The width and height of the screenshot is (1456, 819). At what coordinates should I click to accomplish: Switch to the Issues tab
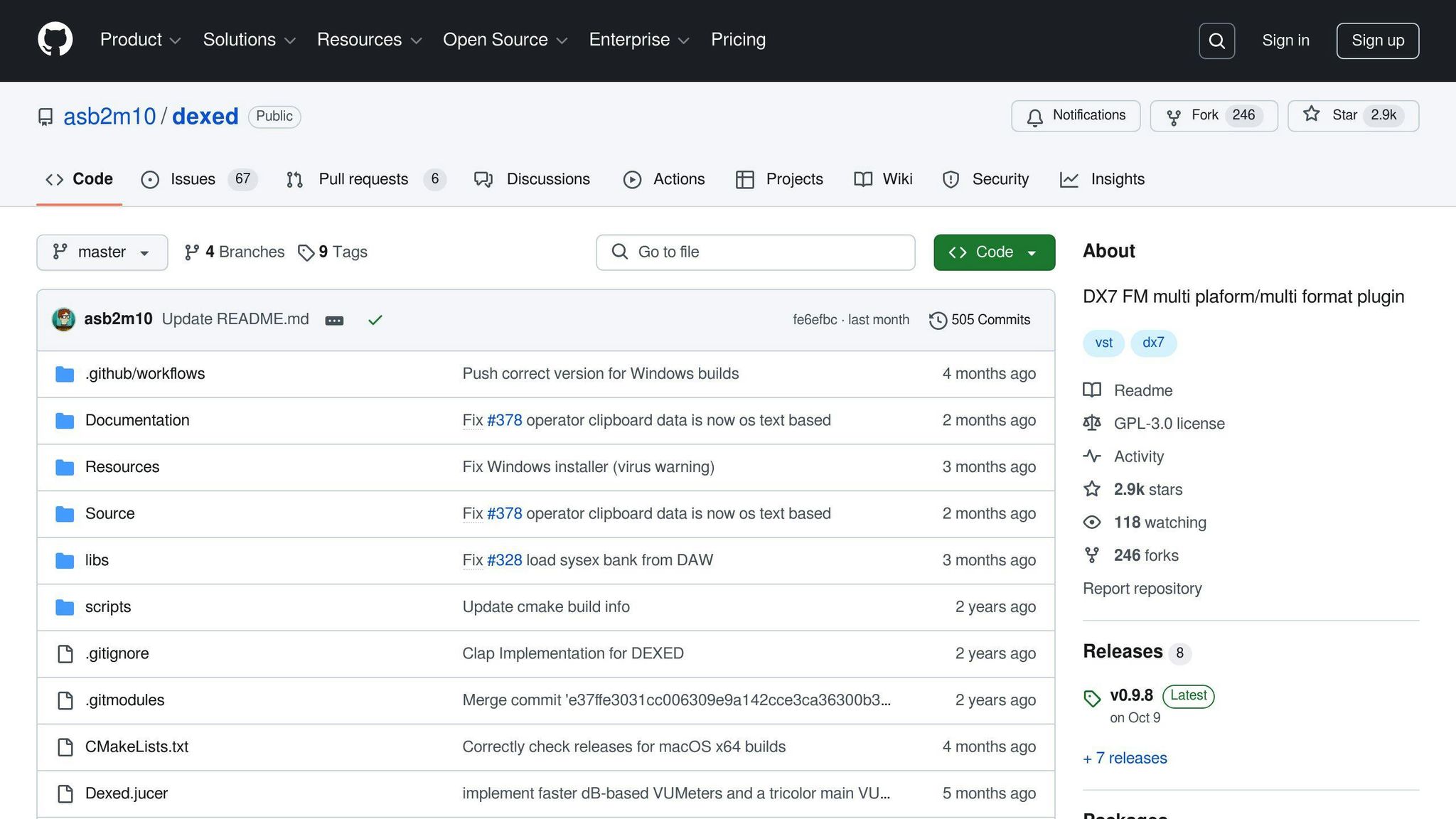(x=192, y=179)
